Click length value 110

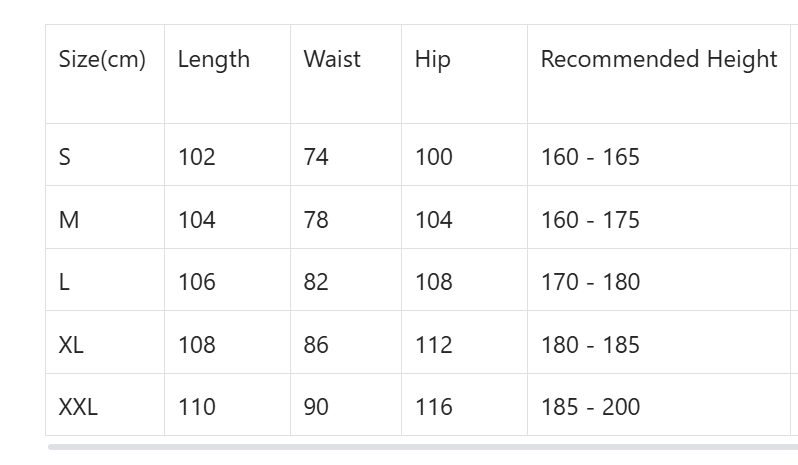coord(196,407)
